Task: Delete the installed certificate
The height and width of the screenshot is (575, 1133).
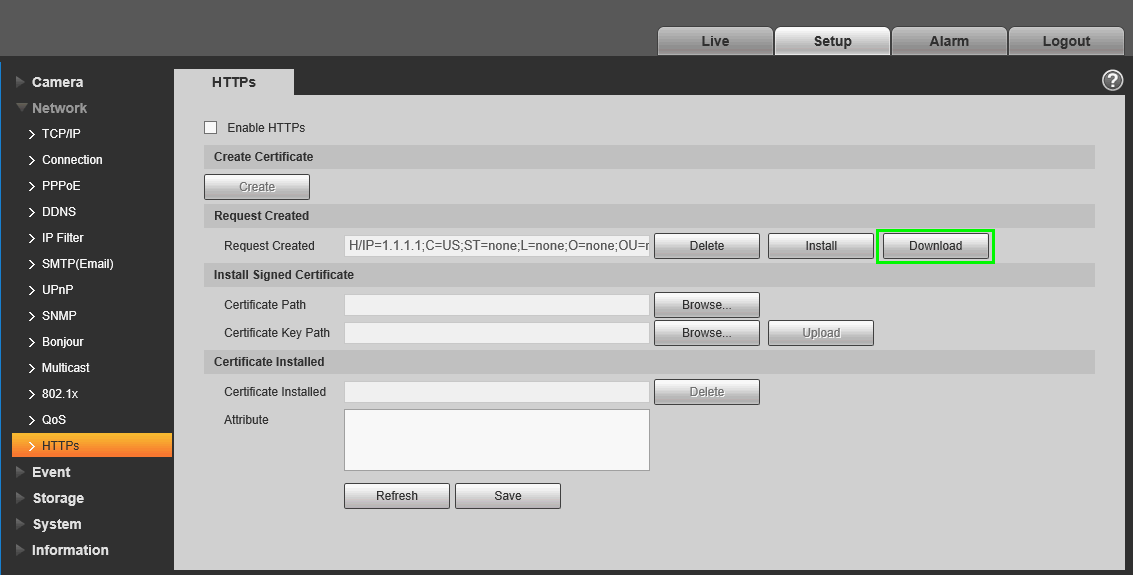Action: pos(707,392)
